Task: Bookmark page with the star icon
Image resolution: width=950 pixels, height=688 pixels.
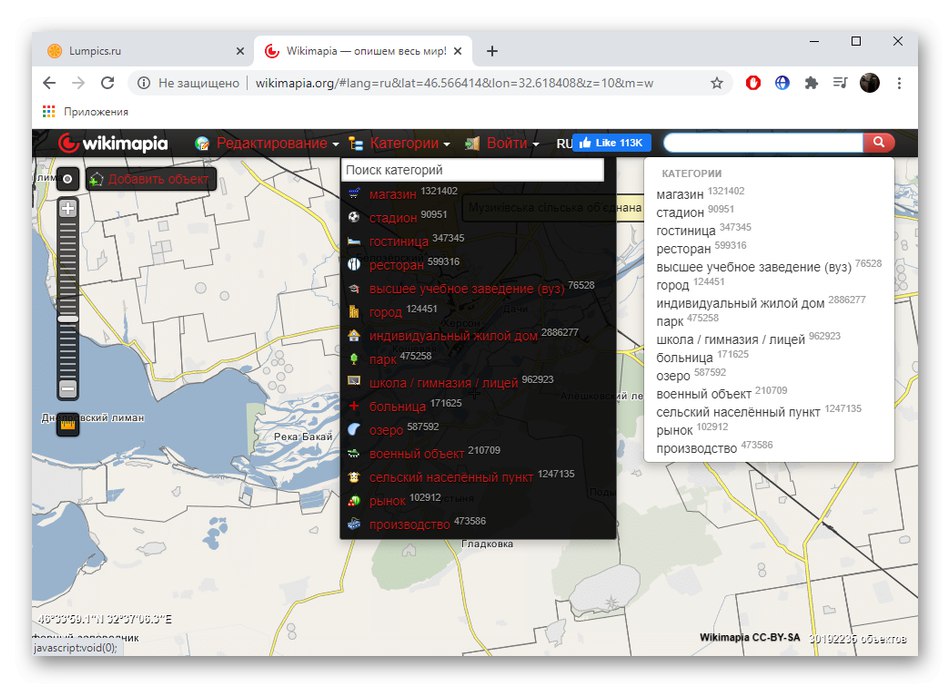Action: pos(716,83)
